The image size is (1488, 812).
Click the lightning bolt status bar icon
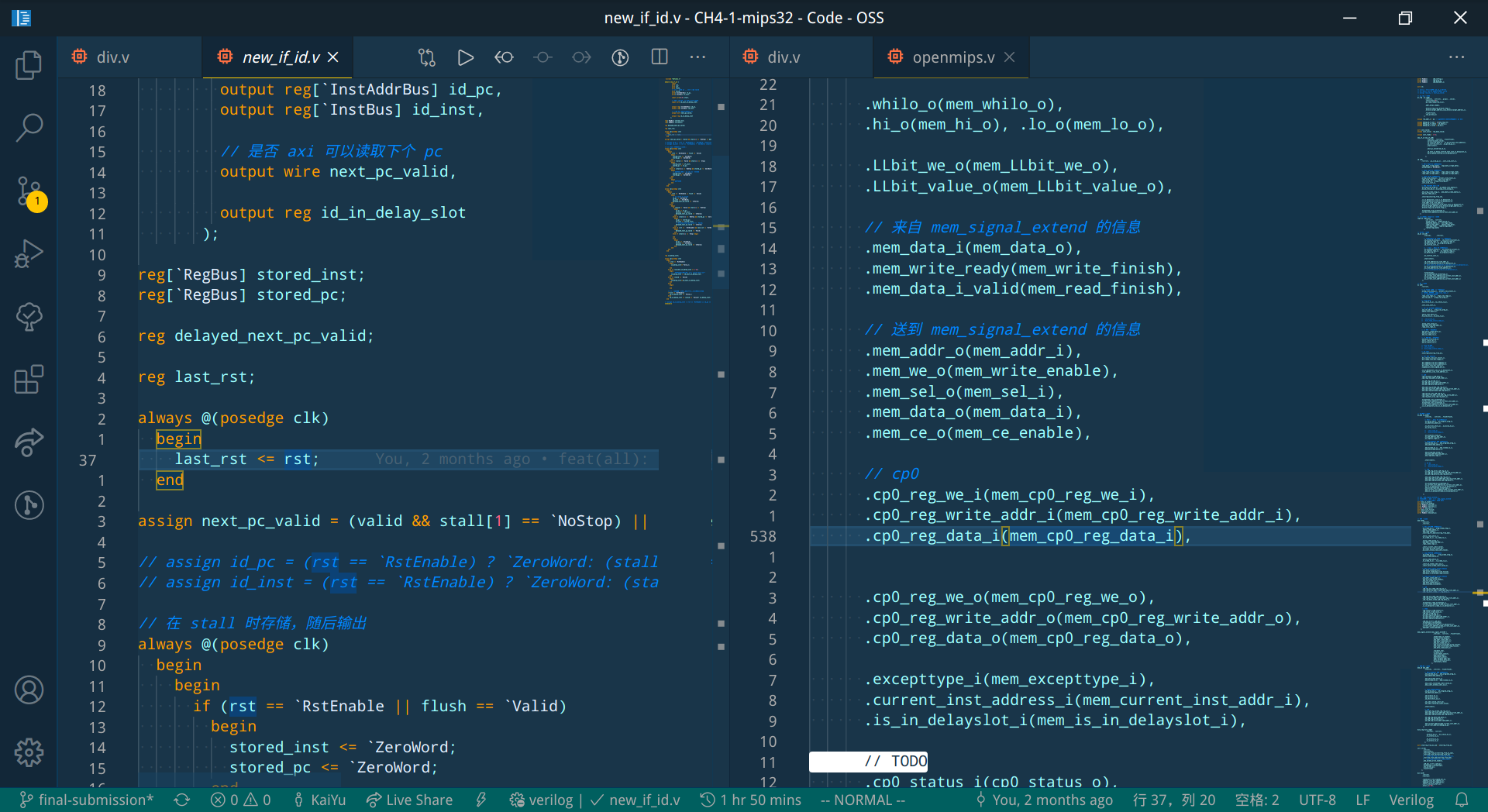(481, 800)
